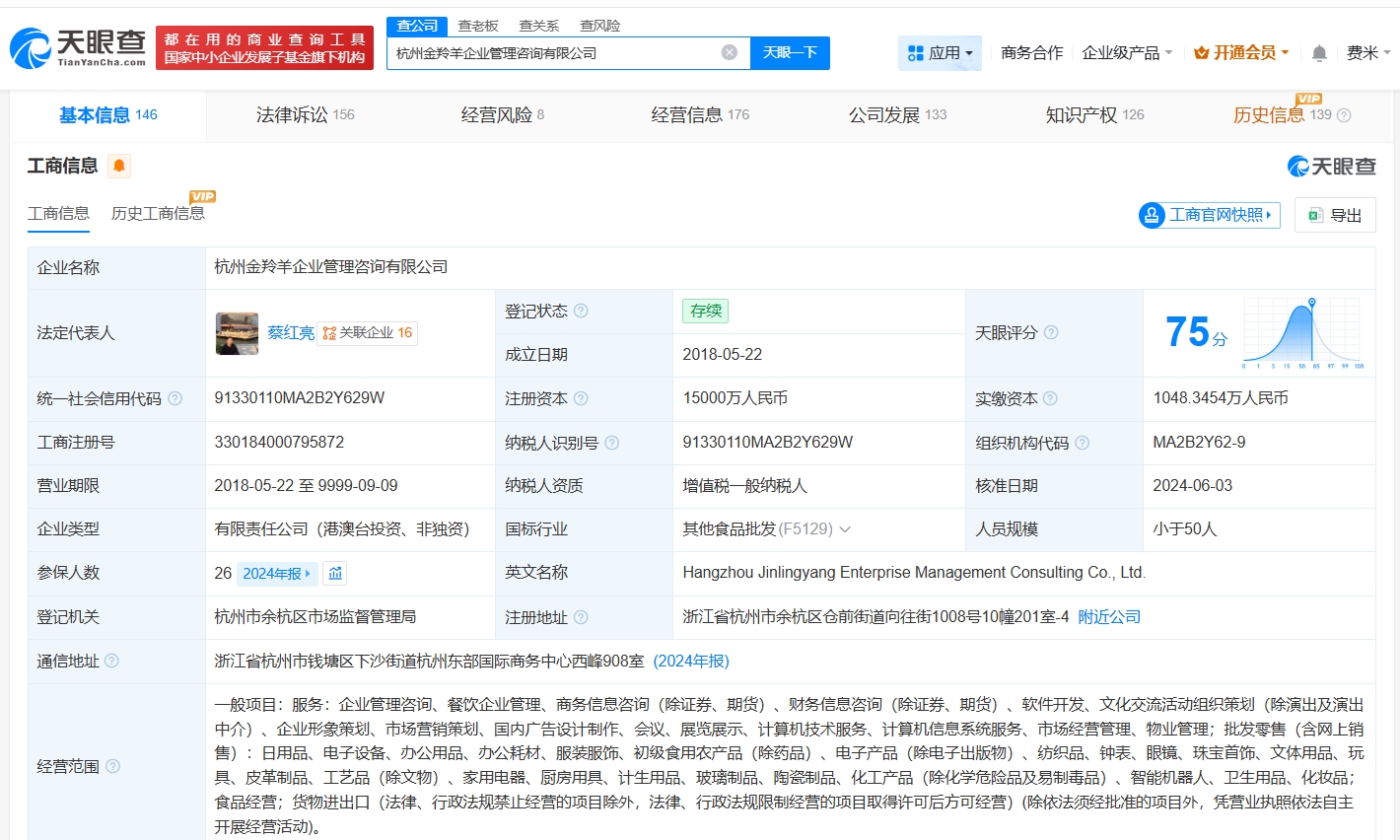Open the 应用 dropdown menu
This screenshot has width=1400, height=840.
940,53
